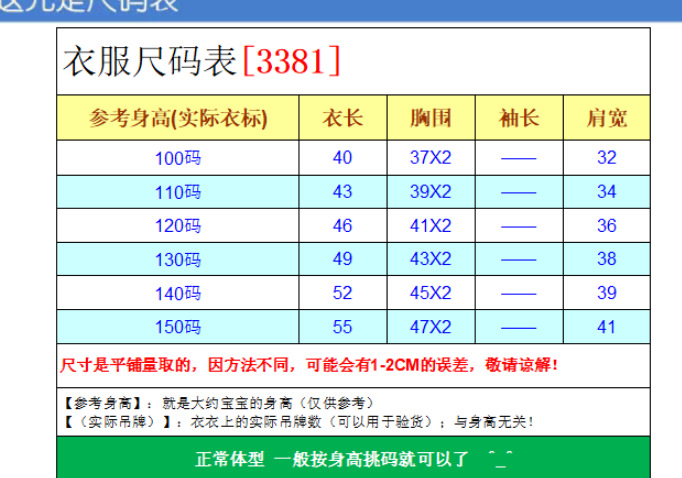Select the 150码 size cell
The image size is (682, 478).
[178, 327]
